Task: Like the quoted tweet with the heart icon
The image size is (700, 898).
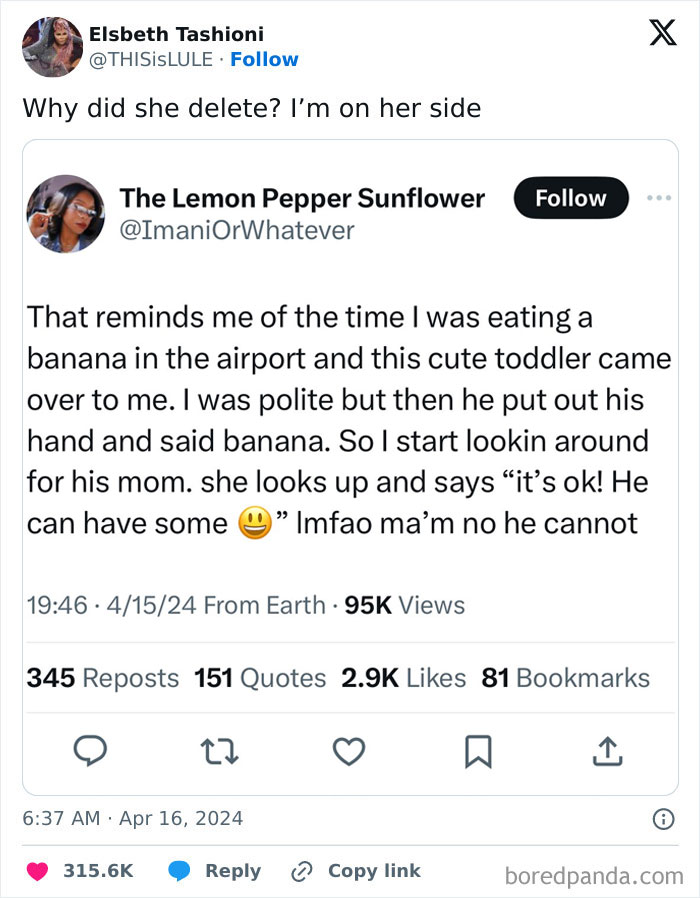Action: tap(349, 753)
